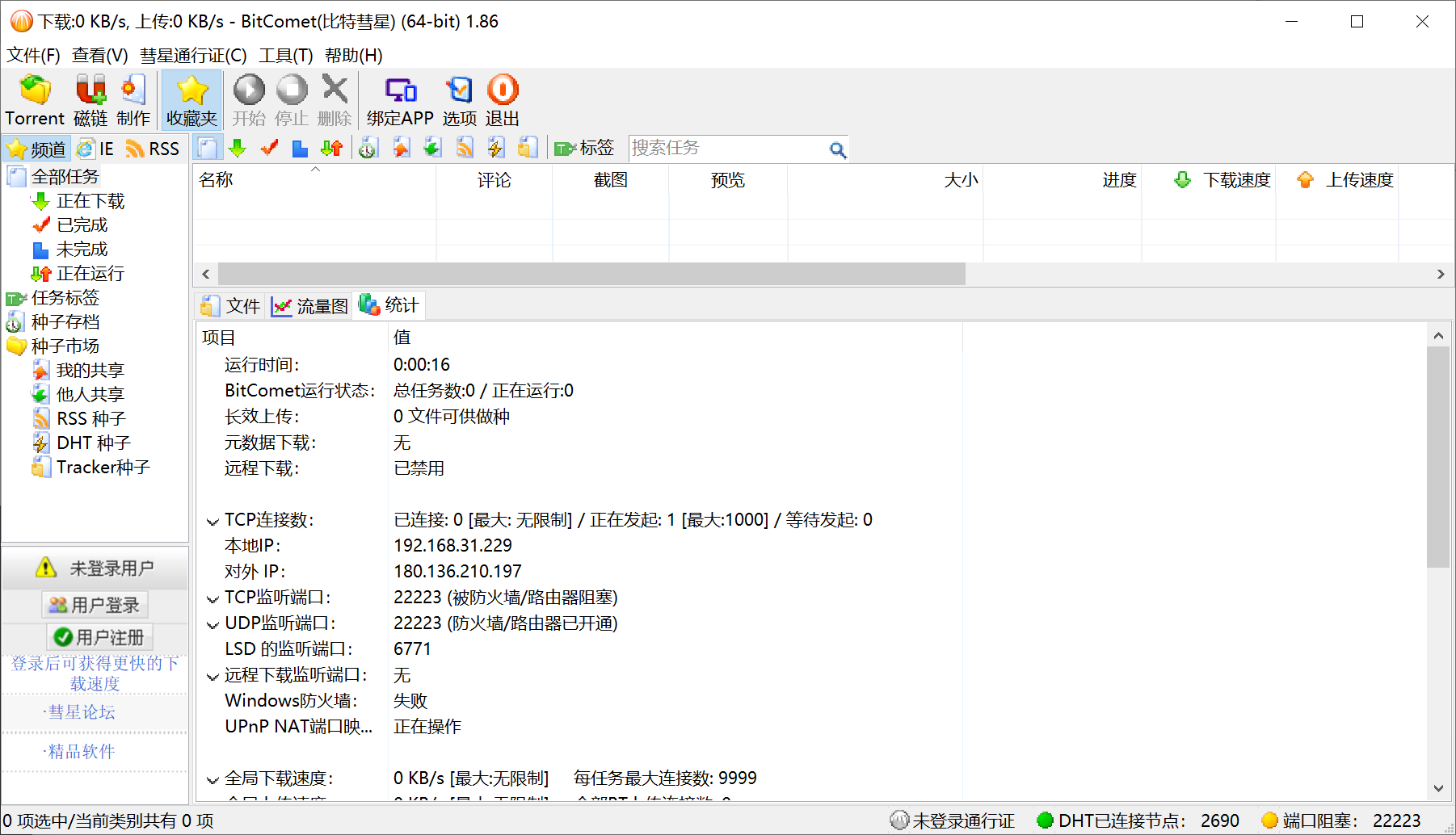Switch to the RSS sidebar tab
This screenshot has height=835, width=1456.
tap(154, 149)
